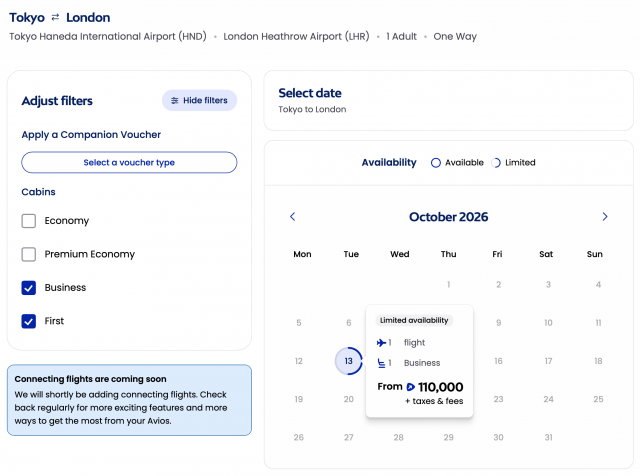
Task: Click the swap arrows between Tokyo and London
Action: tap(55, 17)
